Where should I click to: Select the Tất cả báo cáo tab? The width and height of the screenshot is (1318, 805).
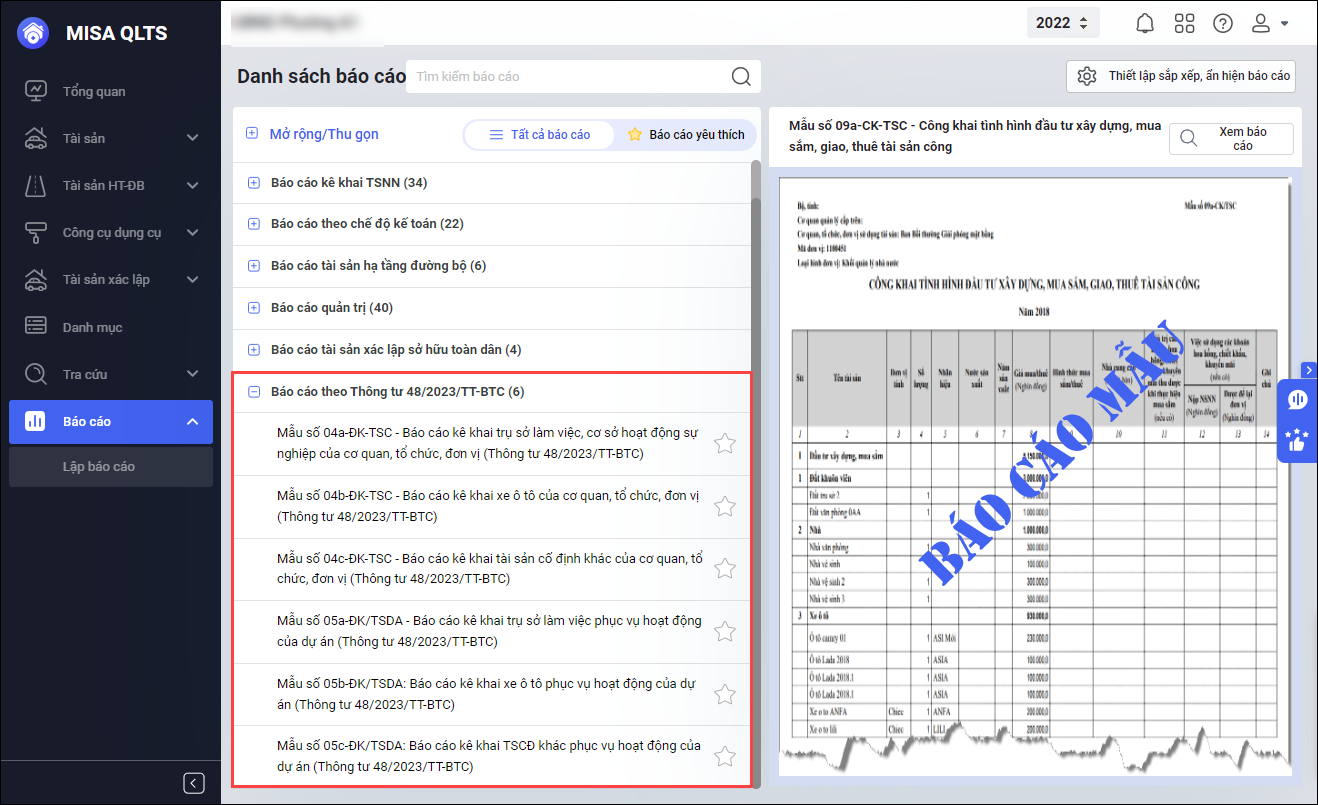pyautogui.click(x=540, y=135)
